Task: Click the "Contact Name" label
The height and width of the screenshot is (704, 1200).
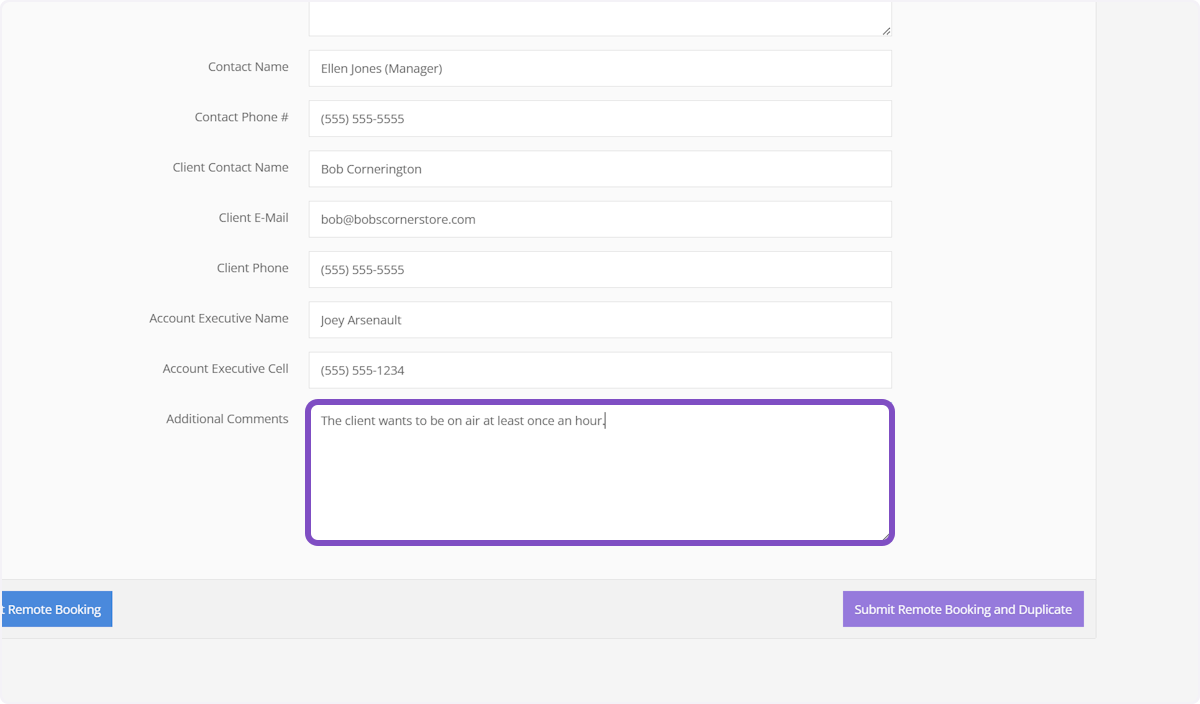Action: pos(248,67)
